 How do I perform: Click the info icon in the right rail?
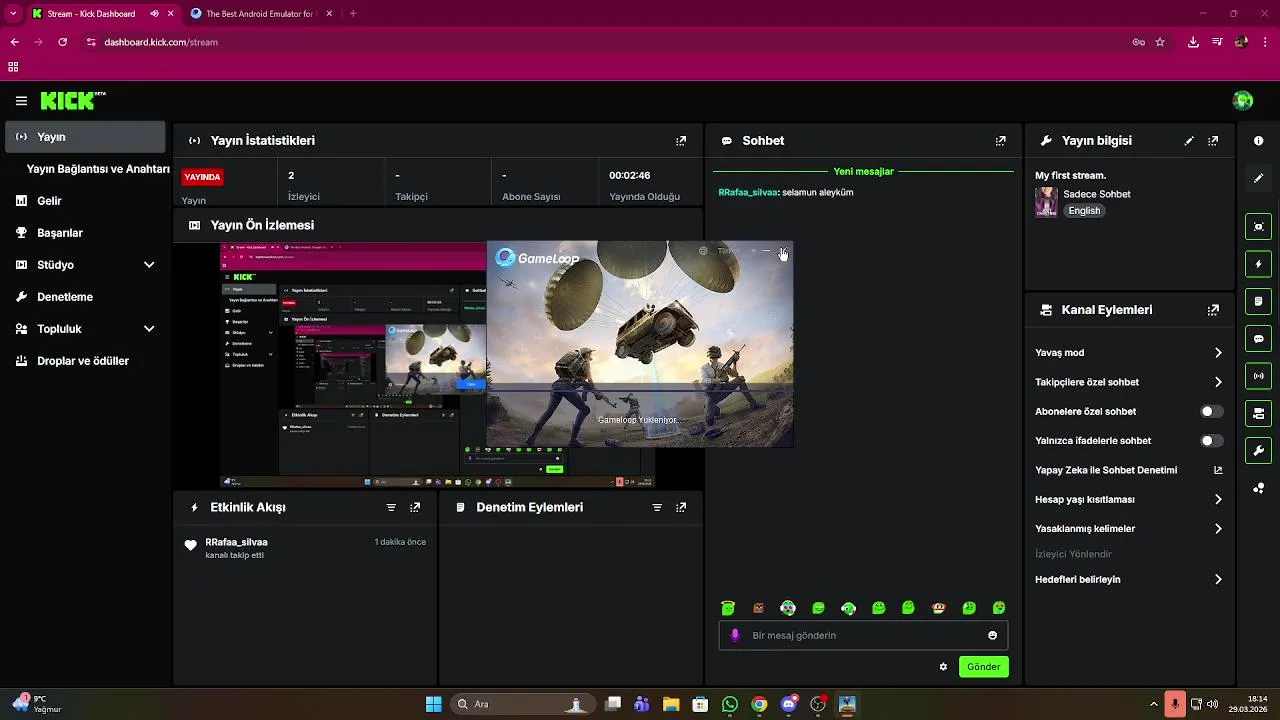tap(1259, 141)
